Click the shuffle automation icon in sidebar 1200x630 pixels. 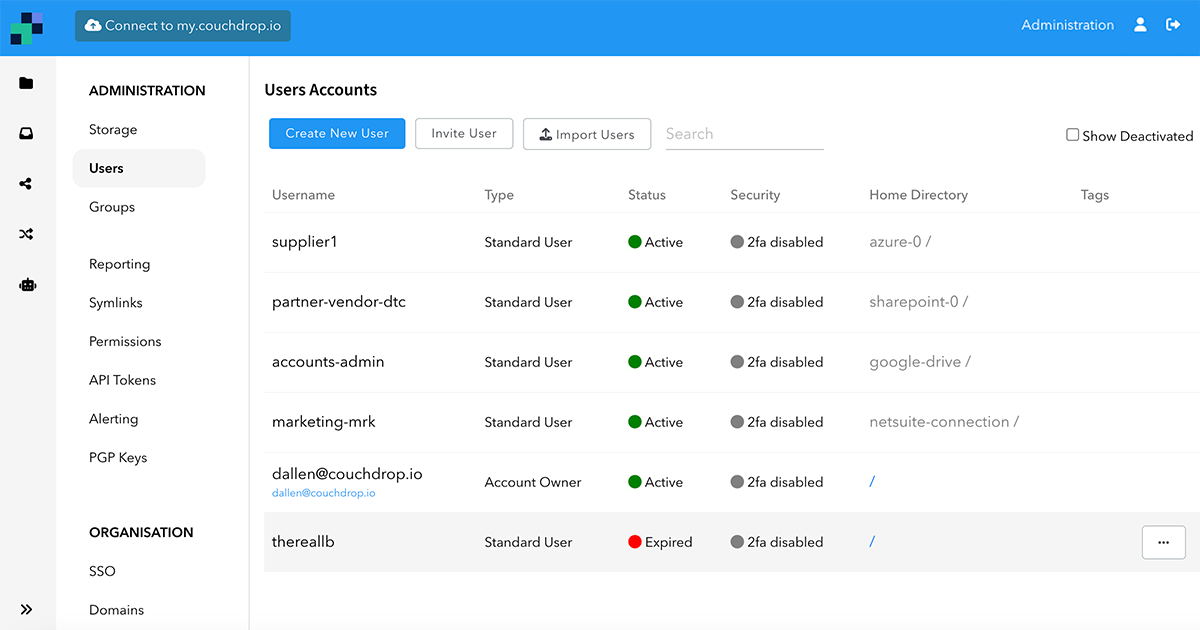click(26, 233)
